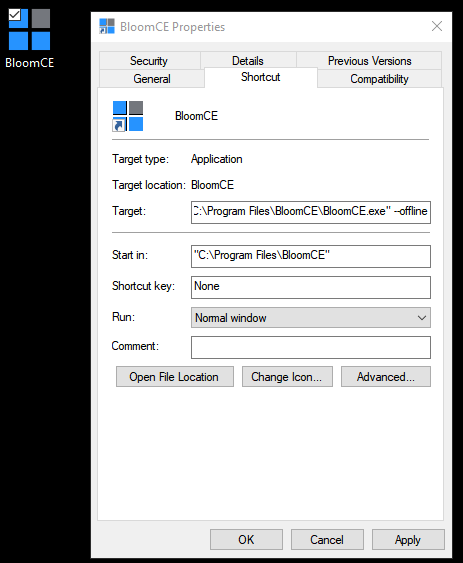The height and width of the screenshot is (563, 463).
Task: Open the Details tab
Action: tap(248, 61)
